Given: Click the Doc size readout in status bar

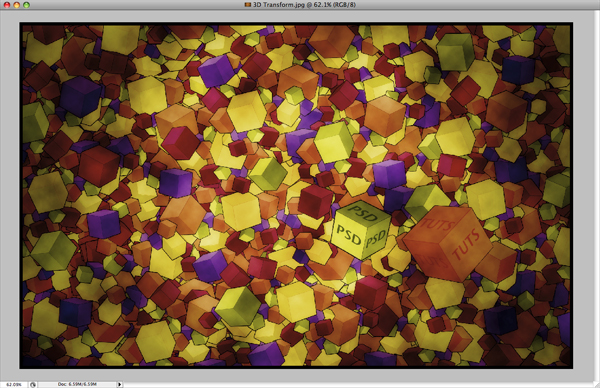Looking at the screenshot, I should click(x=77, y=384).
